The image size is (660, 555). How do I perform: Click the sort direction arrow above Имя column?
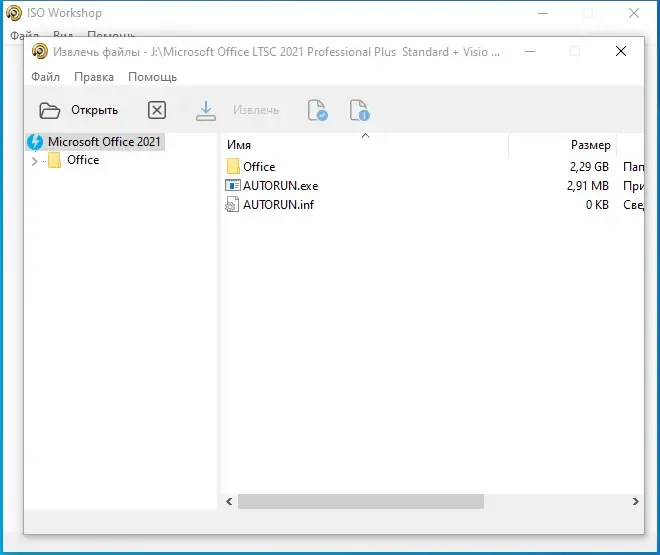pyautogui.click(x=366, y=135)
